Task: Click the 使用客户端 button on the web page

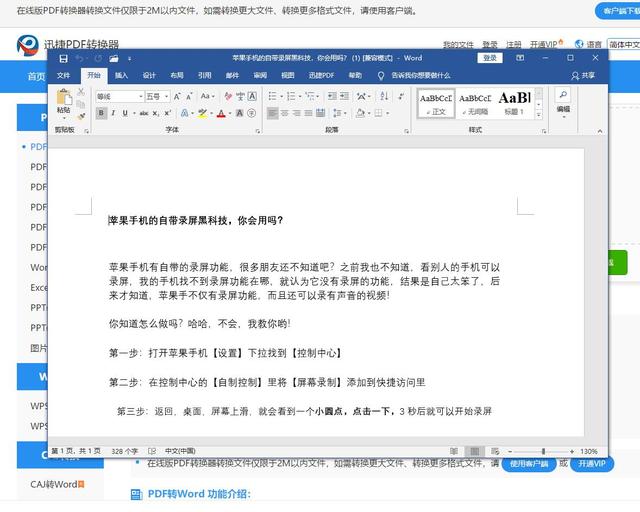Action: 529,464
